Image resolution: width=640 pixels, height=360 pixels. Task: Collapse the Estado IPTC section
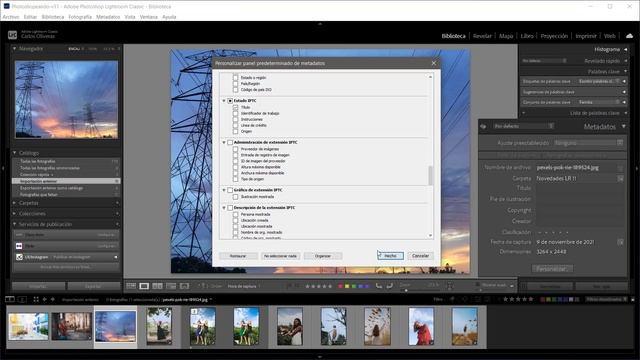224,100
